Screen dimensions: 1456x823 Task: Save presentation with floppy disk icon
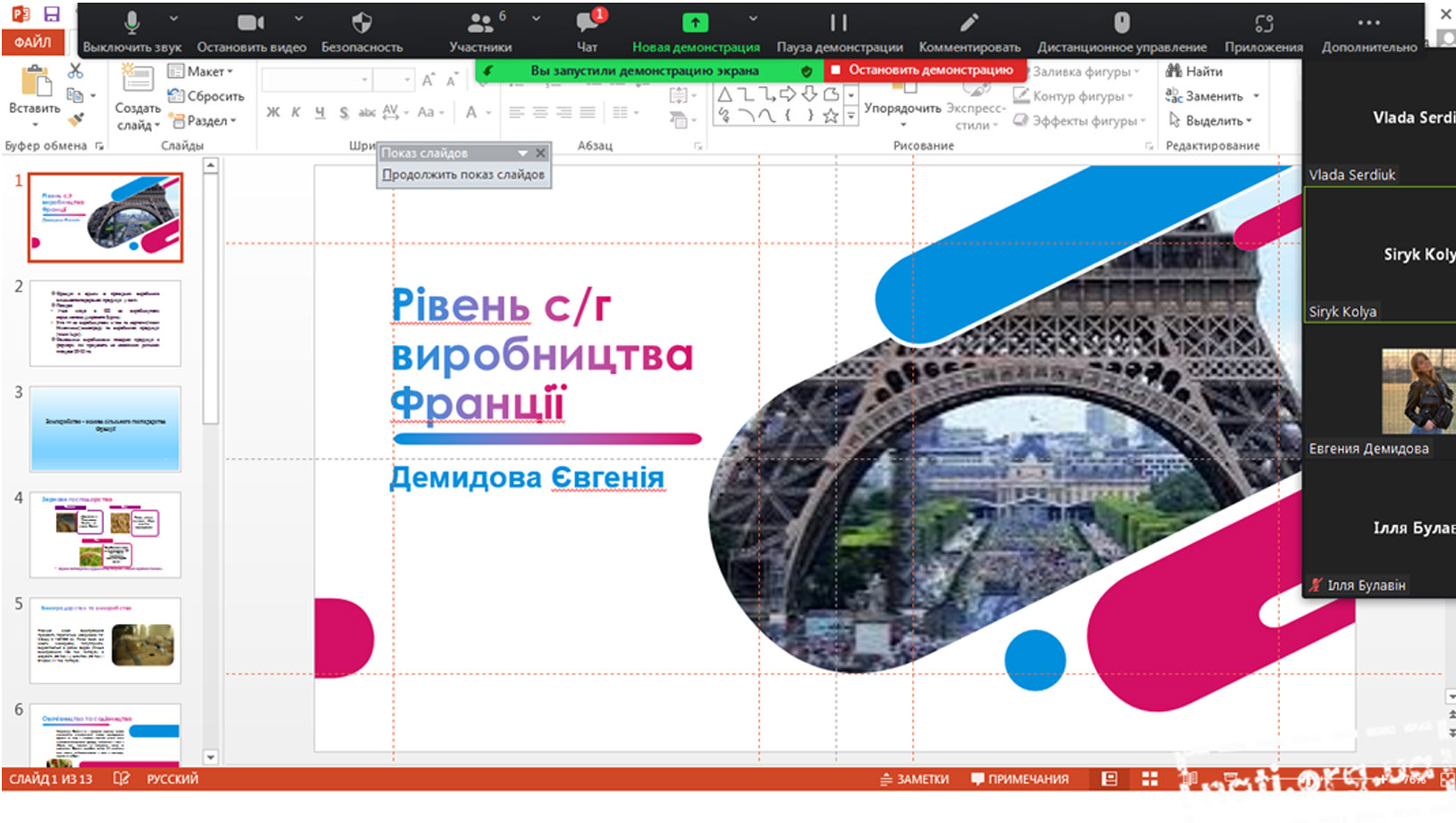pos(52,14)
